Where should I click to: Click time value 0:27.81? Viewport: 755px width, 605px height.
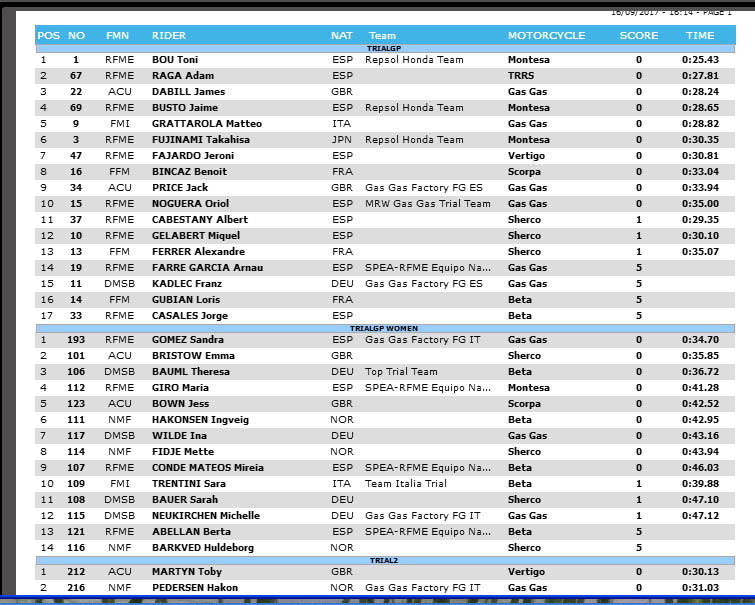700,76
